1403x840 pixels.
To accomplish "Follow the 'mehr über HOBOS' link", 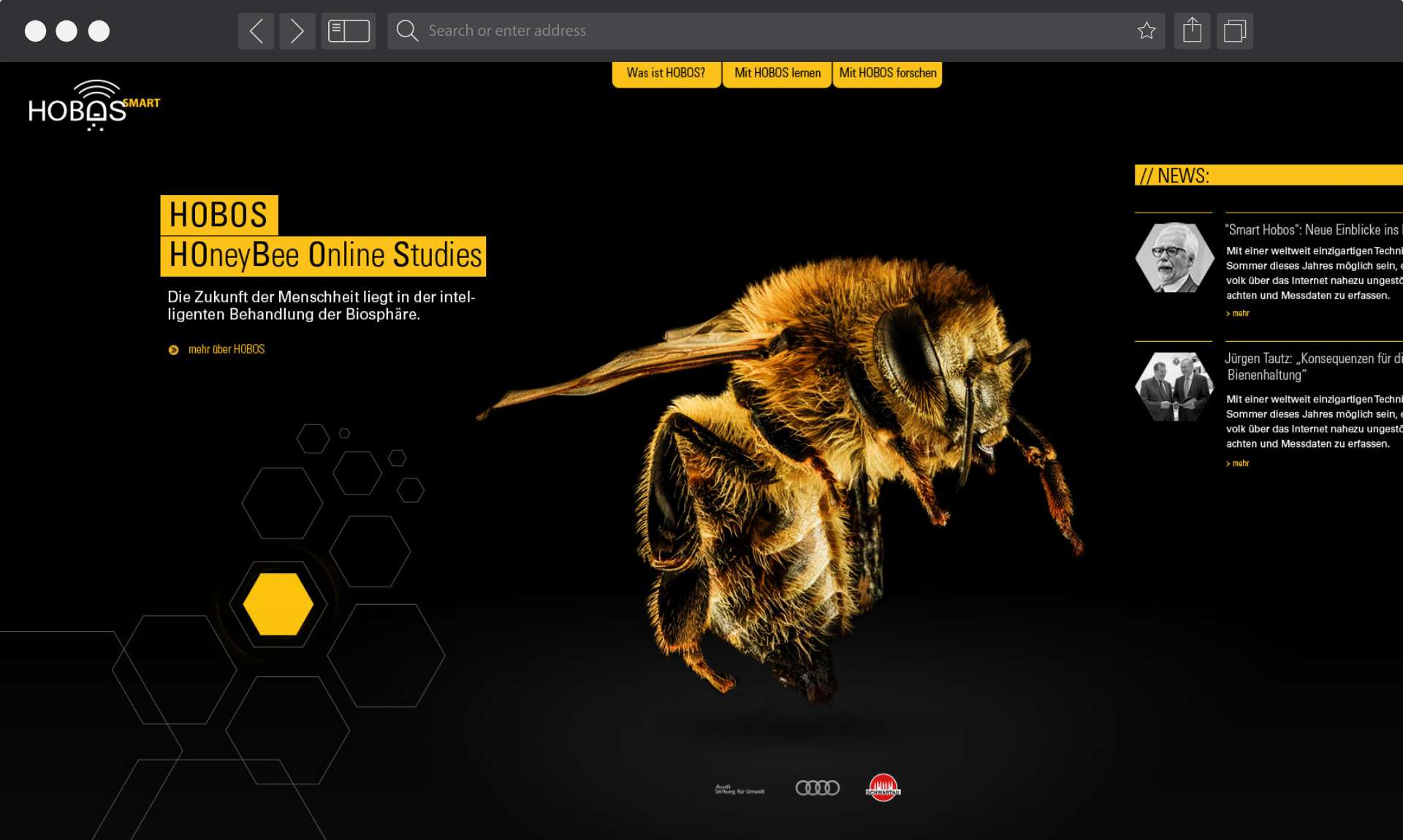I will [227, 349].
